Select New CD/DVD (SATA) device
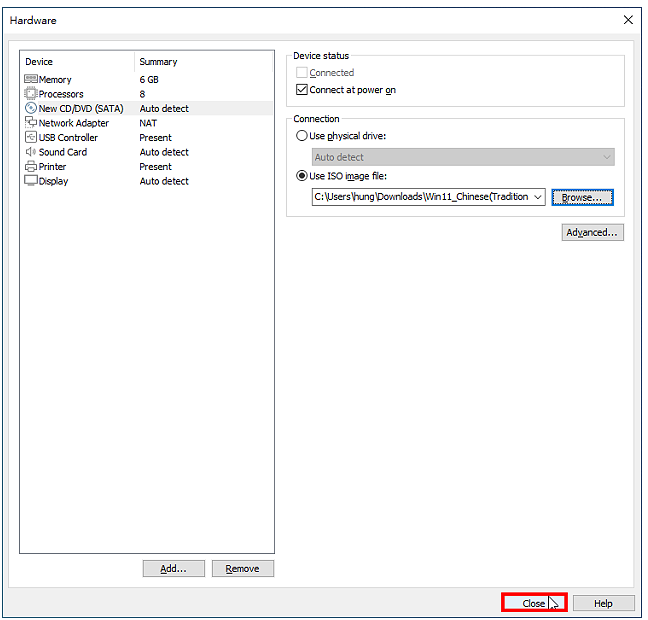This screenshot has height=620, width=648. pyautogui.click(x=148, y=108)
